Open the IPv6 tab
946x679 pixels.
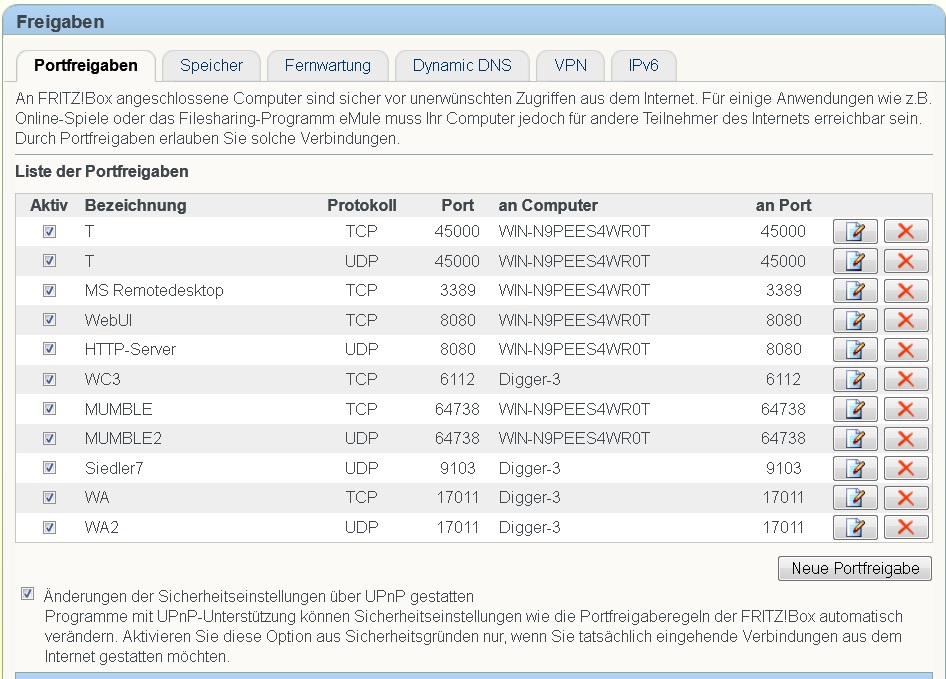coord(644,65)
